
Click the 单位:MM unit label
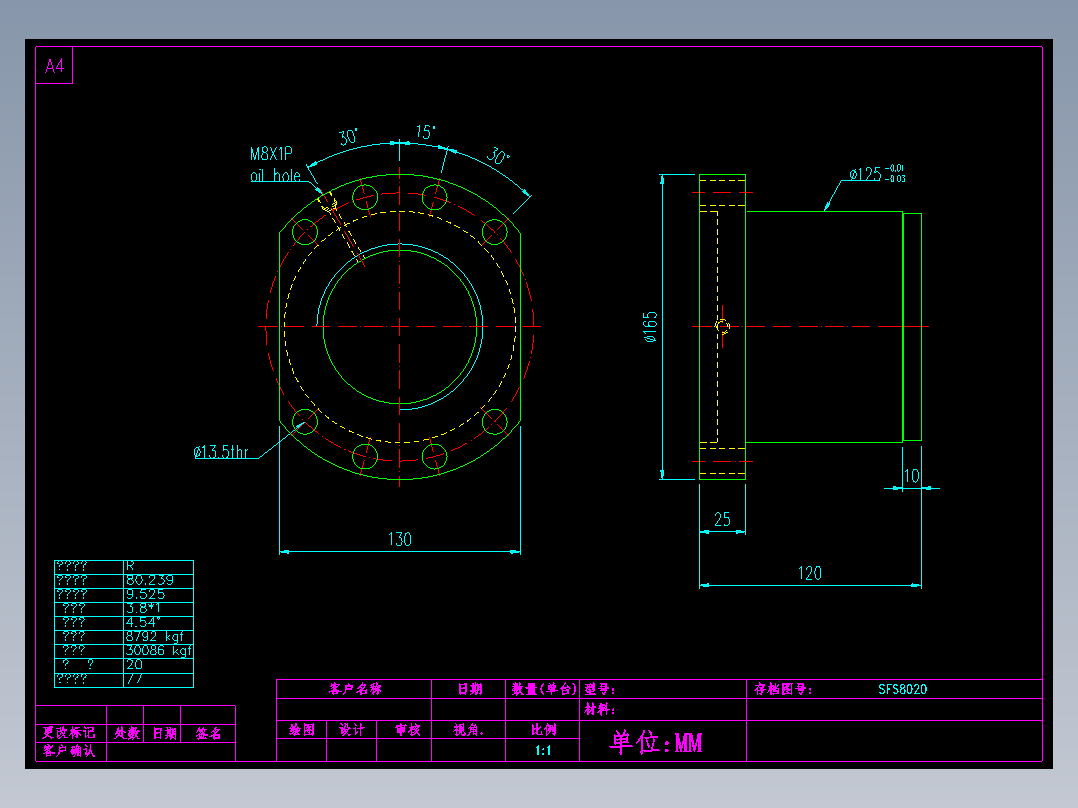coord(656,743)
